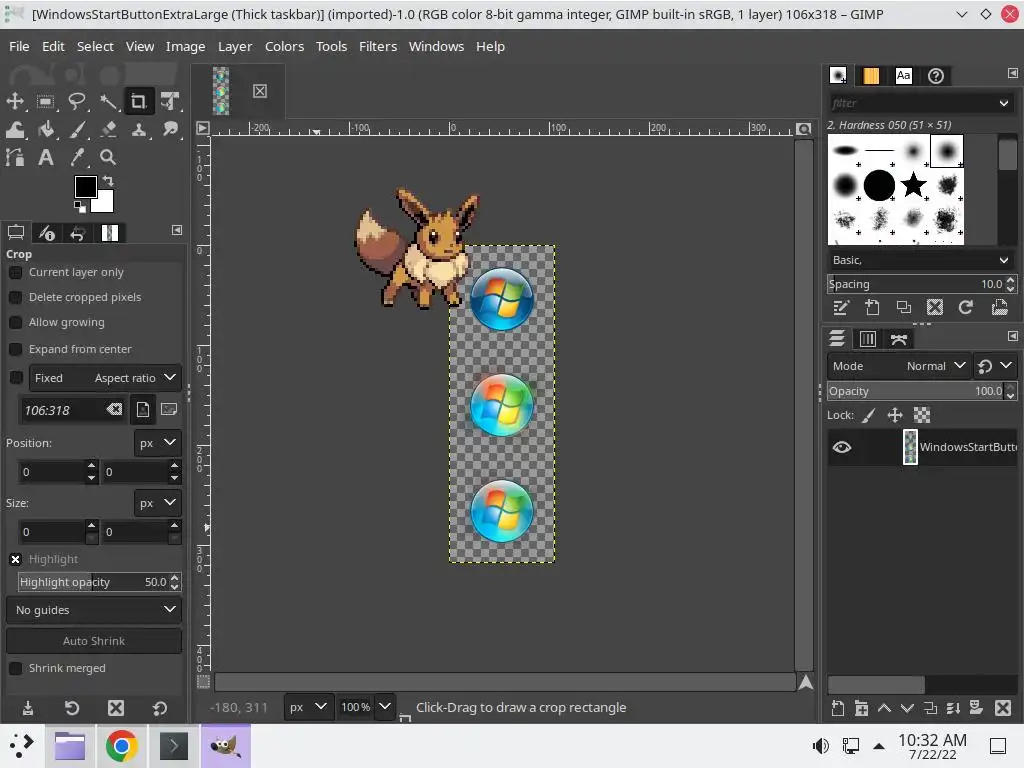Open the Layer menu
Image resolution: width=1024 pixels, height=768 pixels.
pos(235,46)
